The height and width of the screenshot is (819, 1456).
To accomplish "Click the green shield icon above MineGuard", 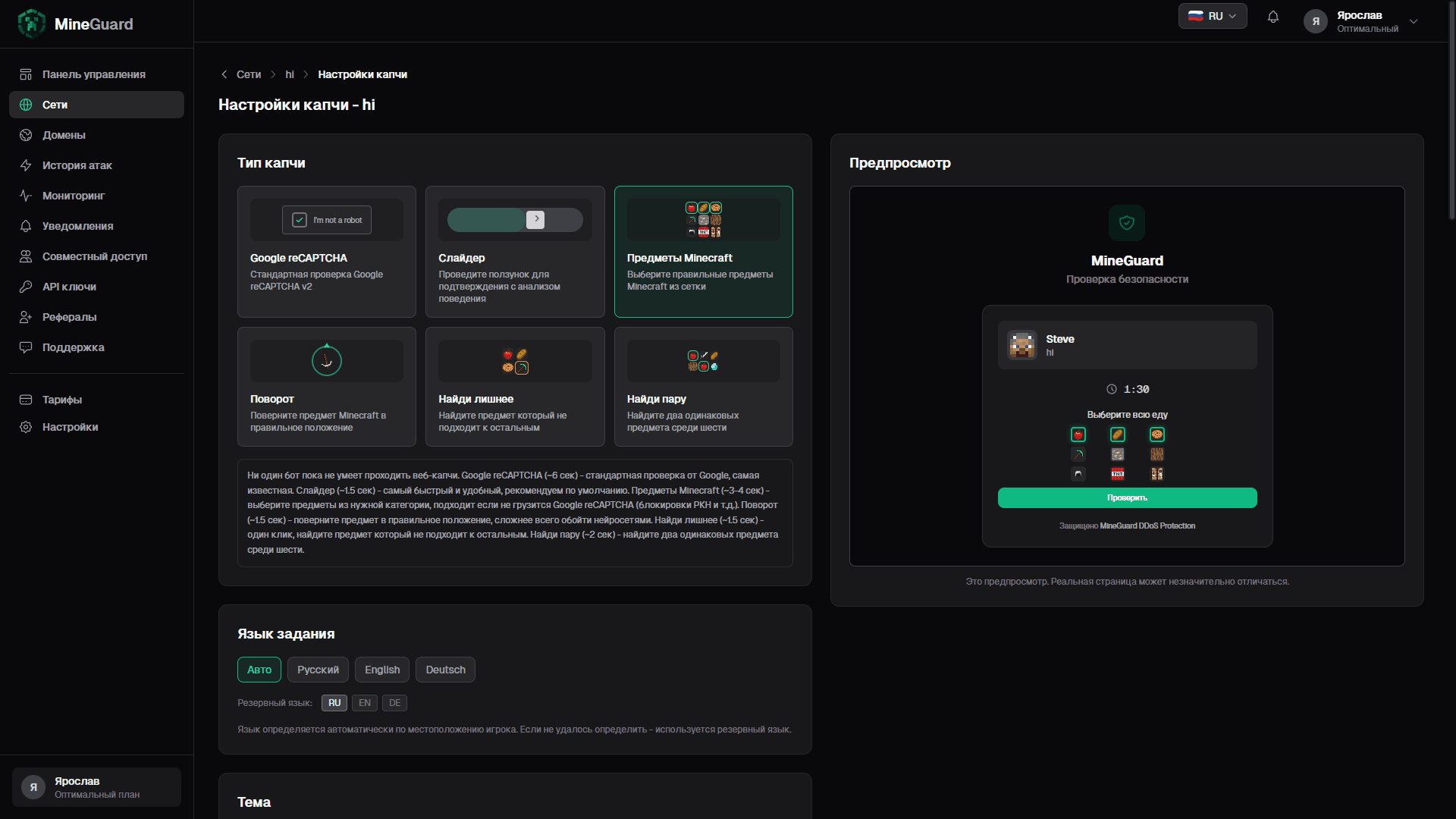I will (x=1127, y=223).
